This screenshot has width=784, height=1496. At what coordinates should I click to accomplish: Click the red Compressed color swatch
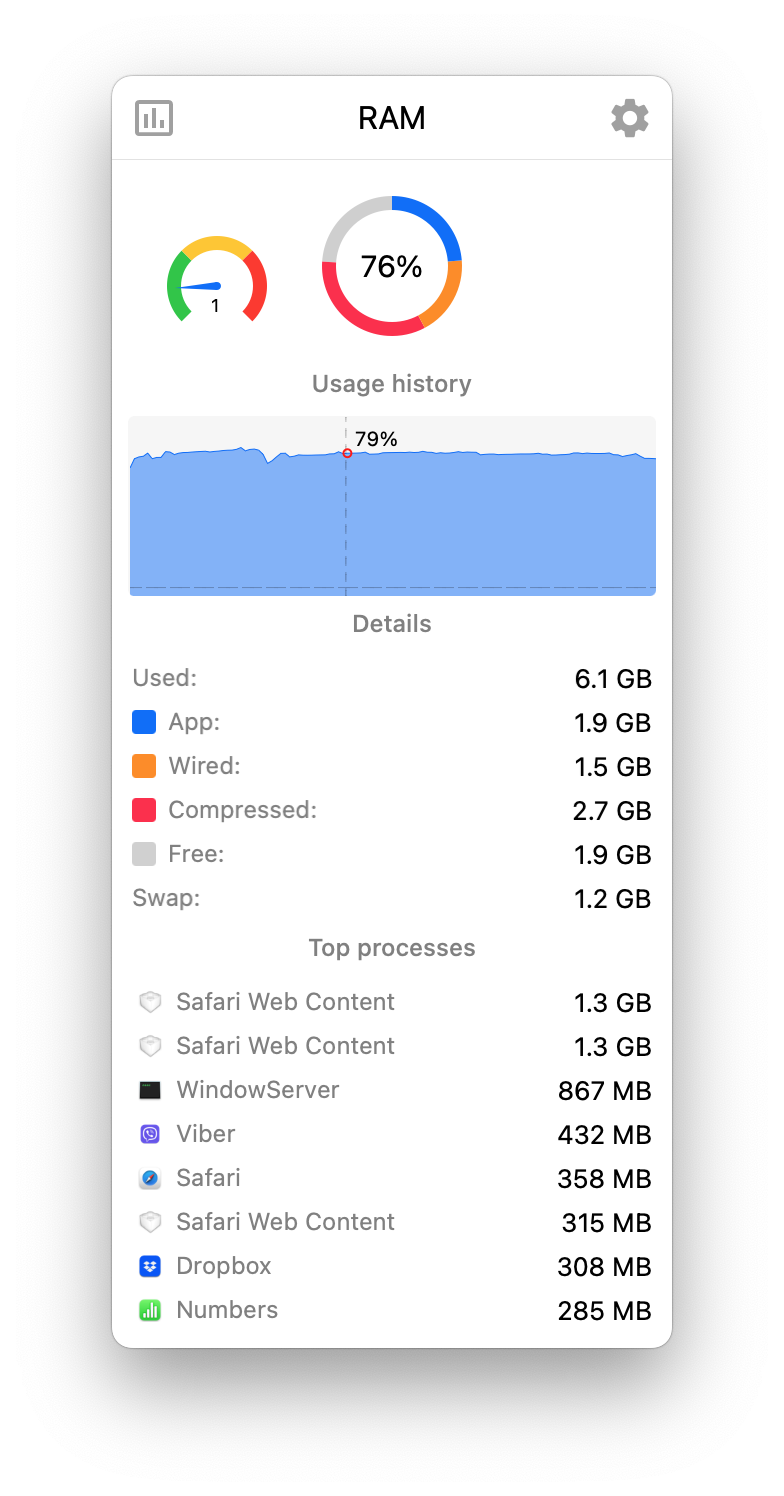[x=144, y=810]
